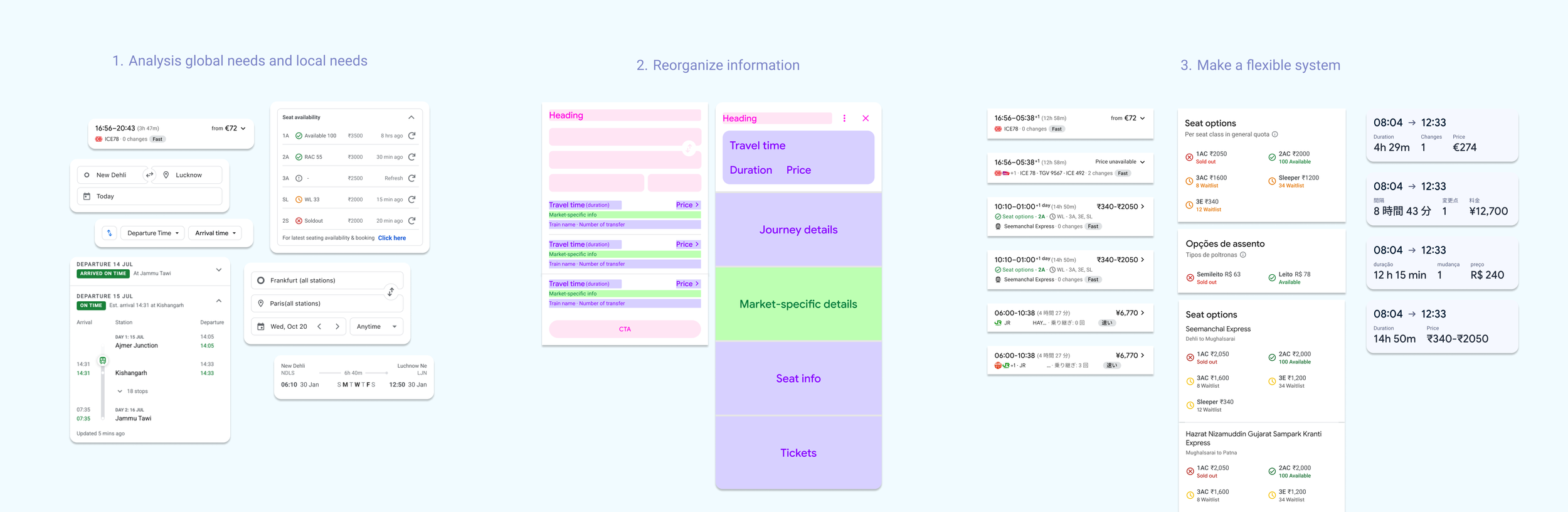Viewport: 1568px width, 512px height.
Task: Select the Ajmer Junction station
Action: [x=137, y=346]
